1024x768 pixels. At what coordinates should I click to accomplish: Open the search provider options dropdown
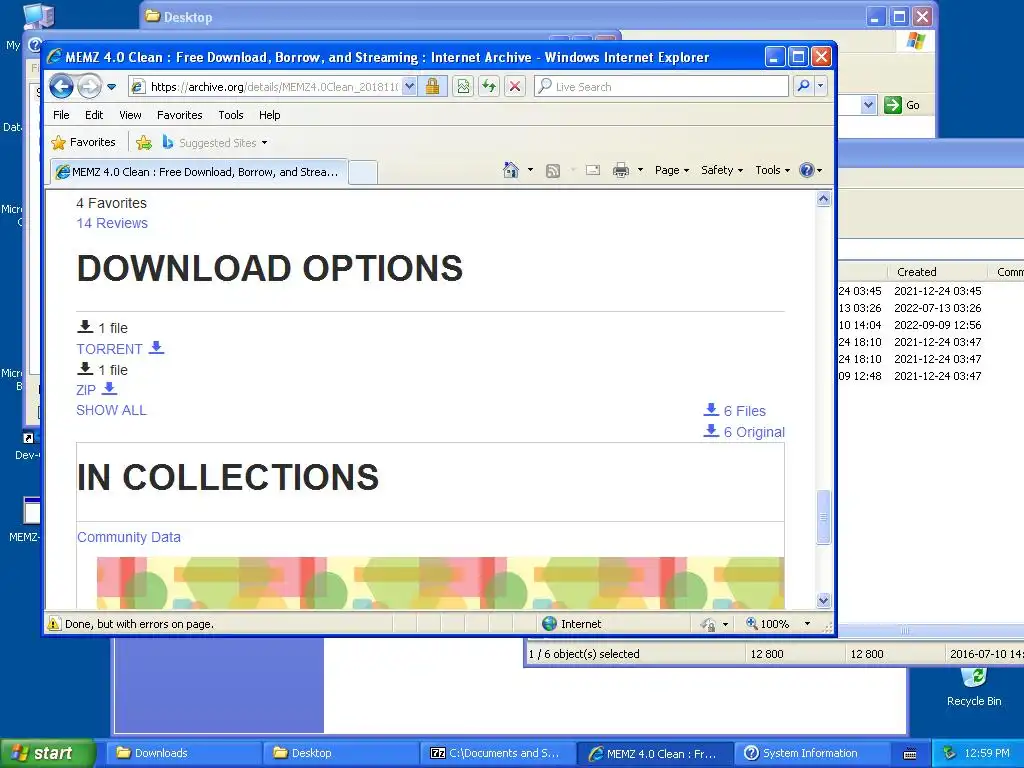[x=821, y=86]
